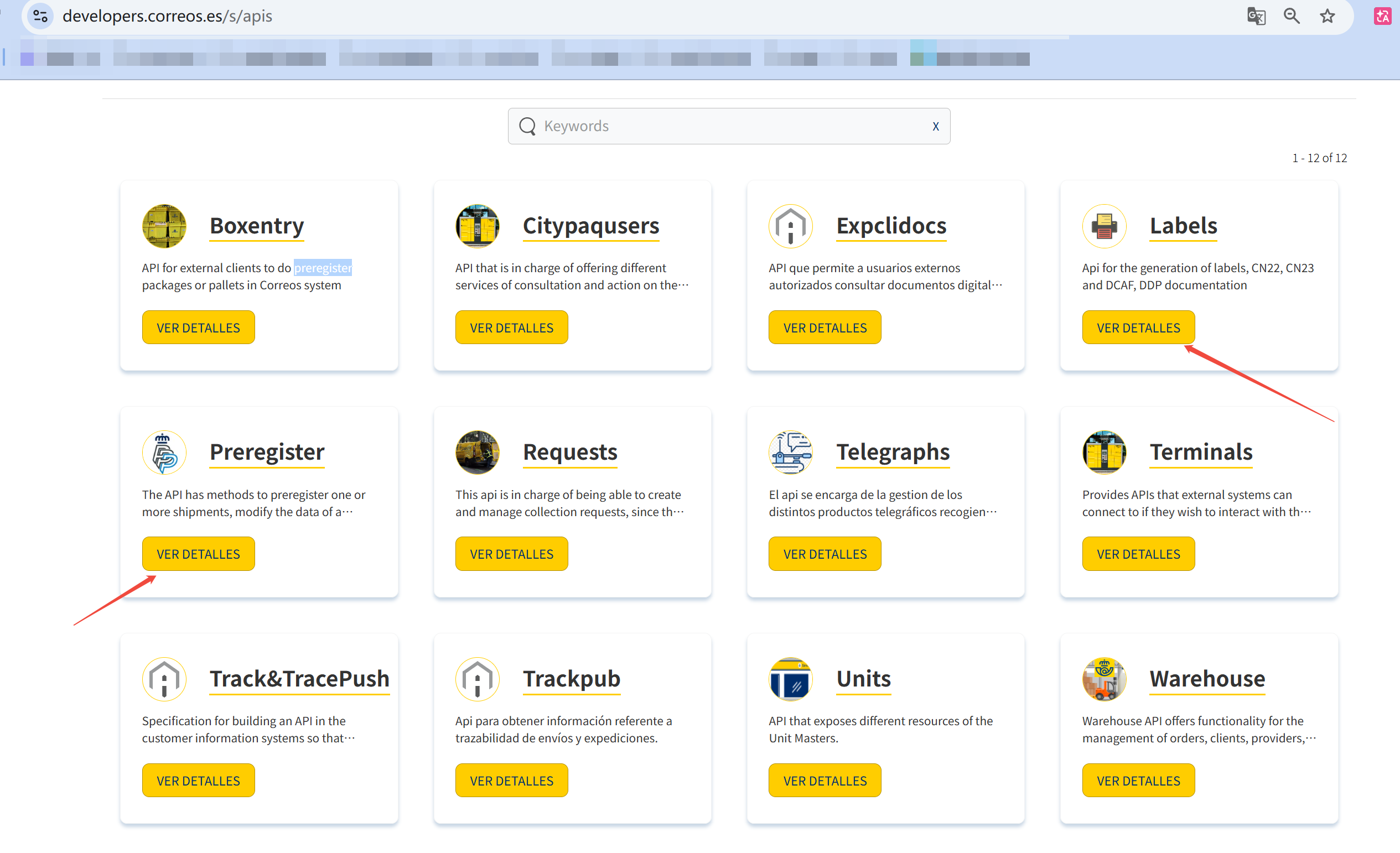This screenshot has width=1400, height=853.
Task: Click the Requests van icon
Action: pyautogui.click(x=477, y=452)
